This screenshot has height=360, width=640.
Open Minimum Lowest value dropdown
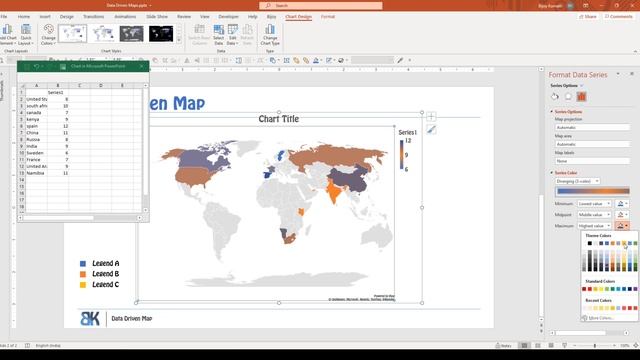coord(594,204)
